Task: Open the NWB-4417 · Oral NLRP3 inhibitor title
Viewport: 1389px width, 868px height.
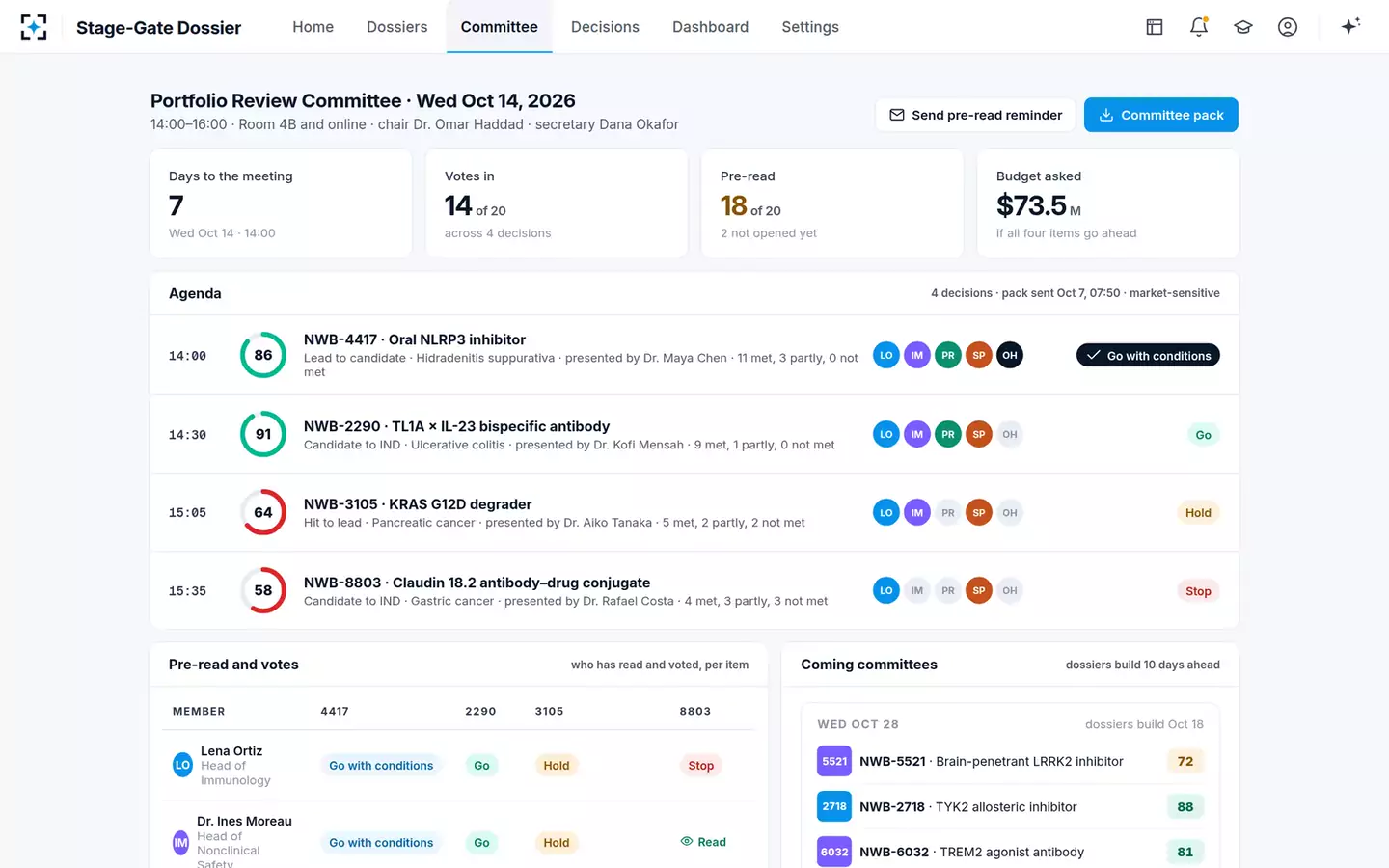Action: point(415,339)
